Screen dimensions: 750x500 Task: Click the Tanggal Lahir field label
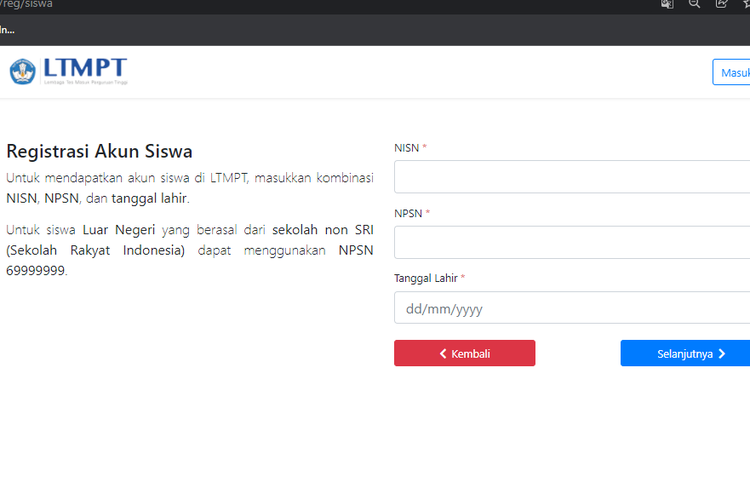click(426, 278)
